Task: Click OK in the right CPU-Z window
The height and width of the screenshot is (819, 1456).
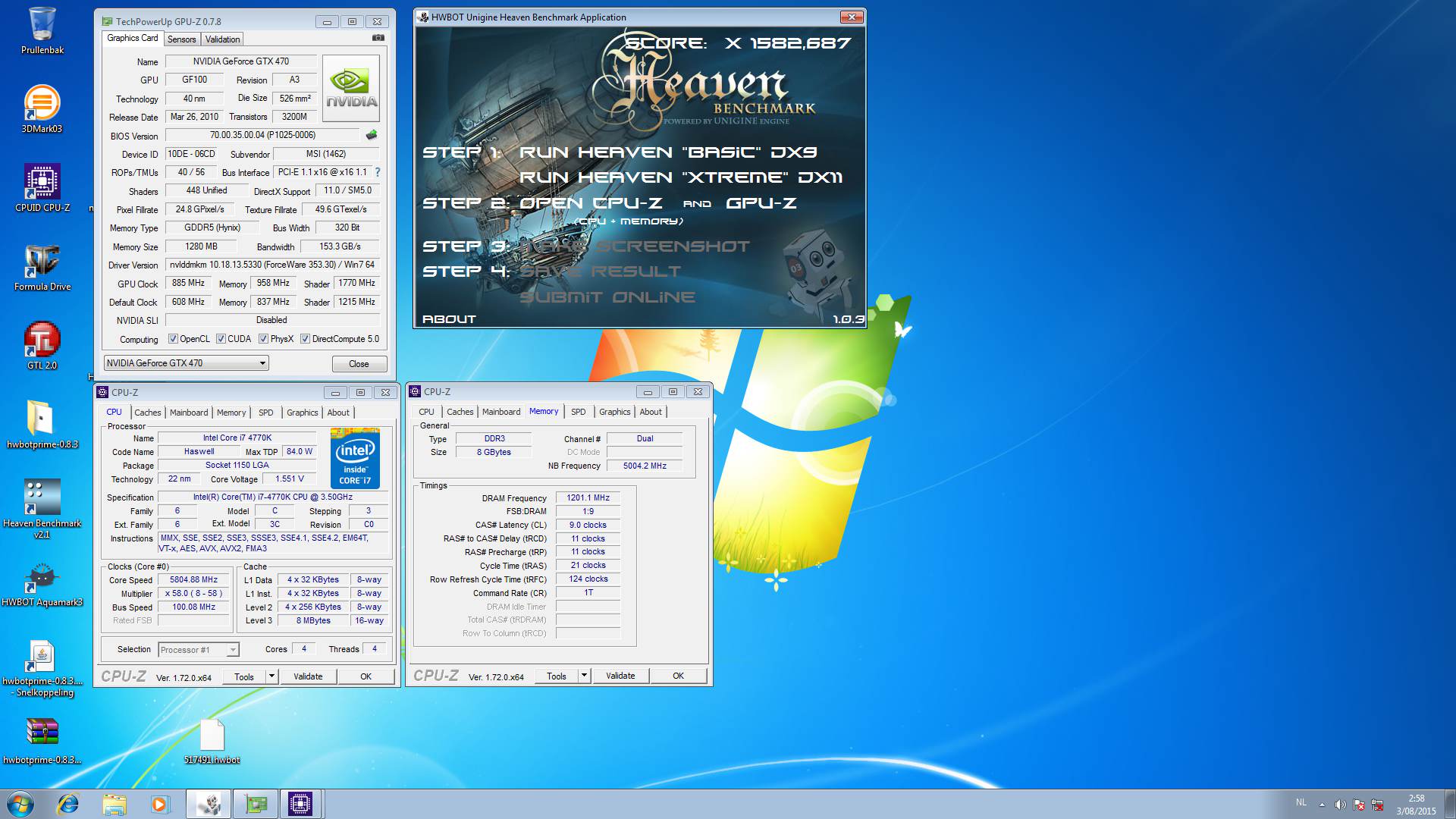Action: tap(678, 676)
